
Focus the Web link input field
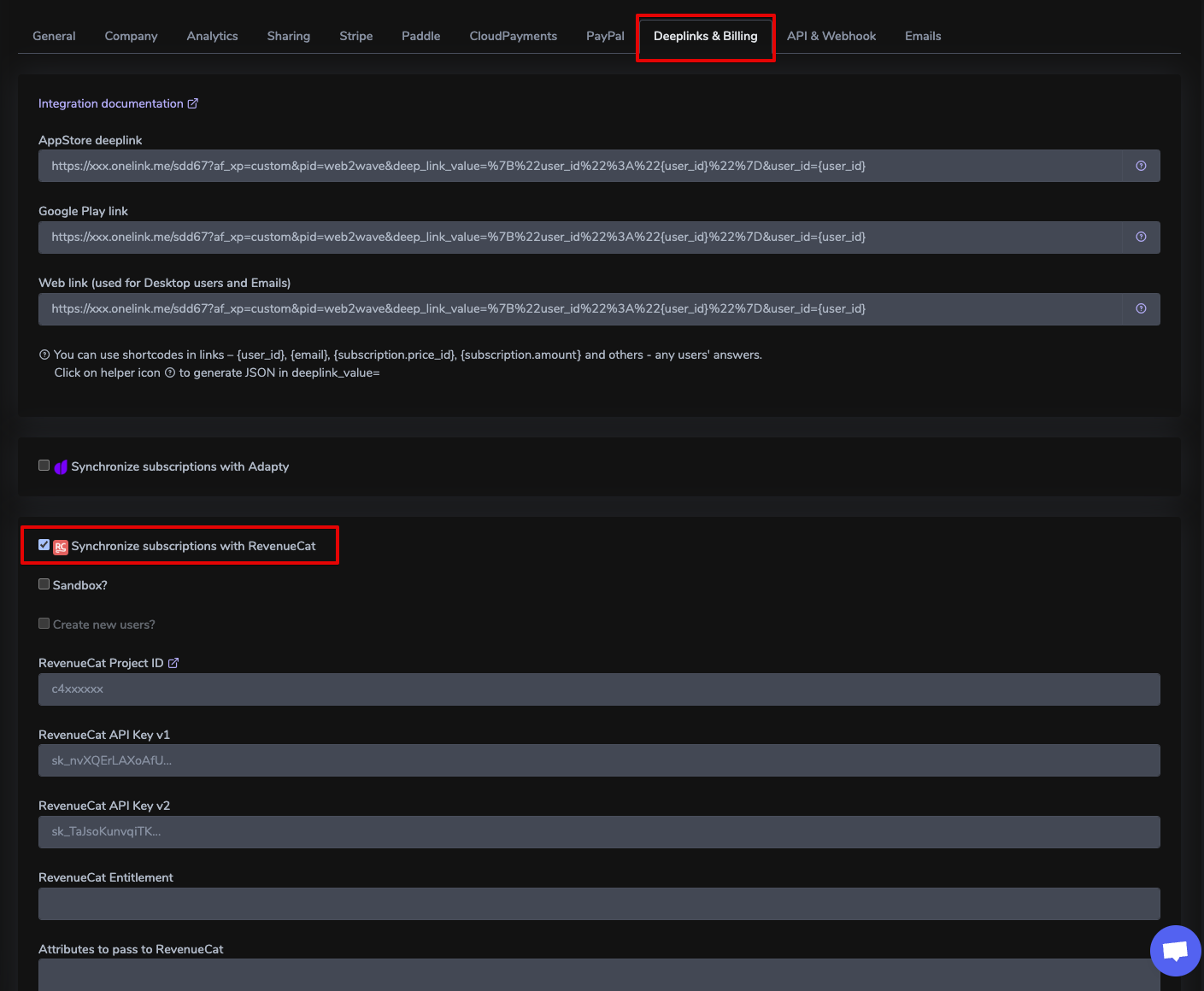coord(580,308)
